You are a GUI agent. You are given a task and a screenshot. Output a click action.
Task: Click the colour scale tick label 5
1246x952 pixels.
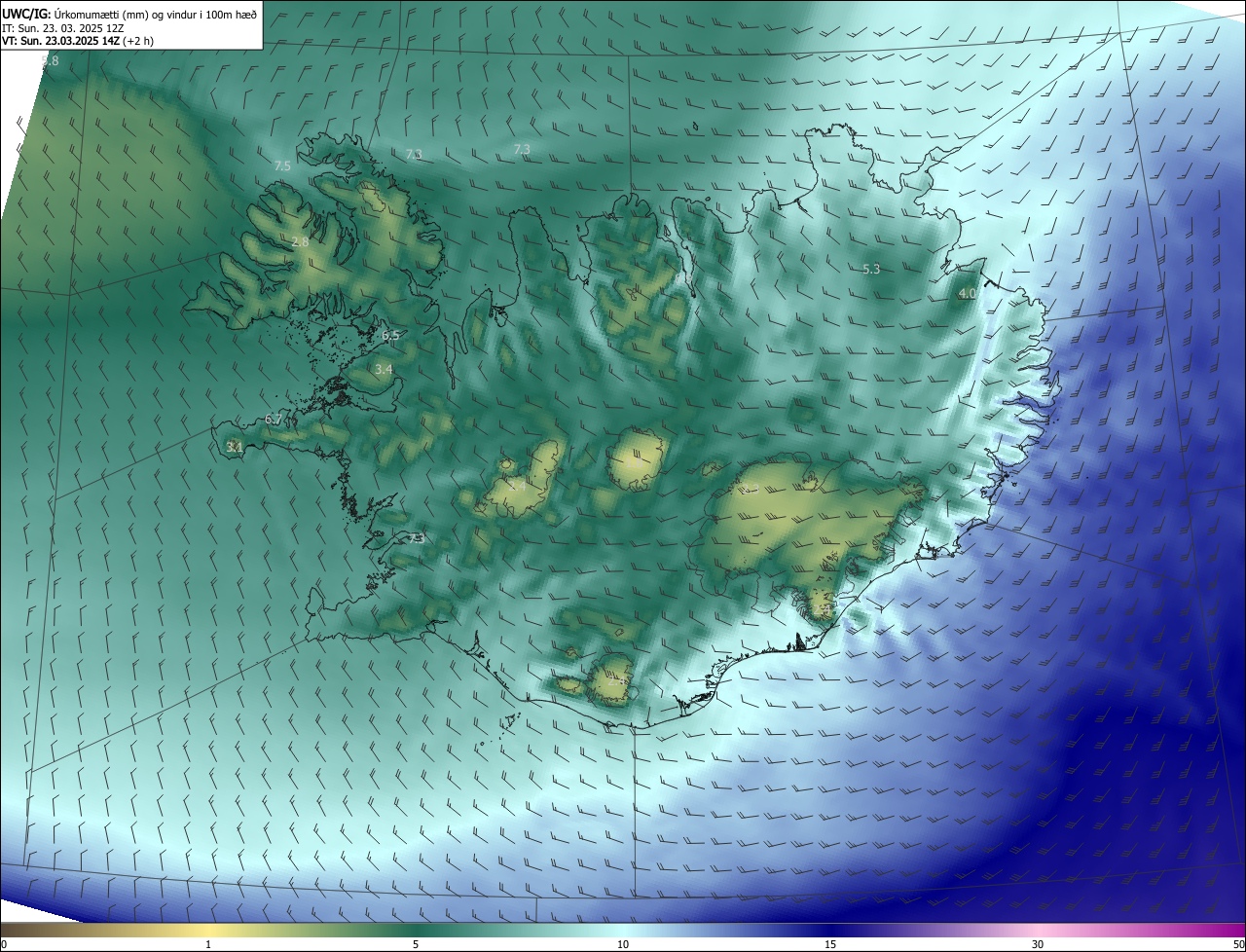[x=416, y=944]
